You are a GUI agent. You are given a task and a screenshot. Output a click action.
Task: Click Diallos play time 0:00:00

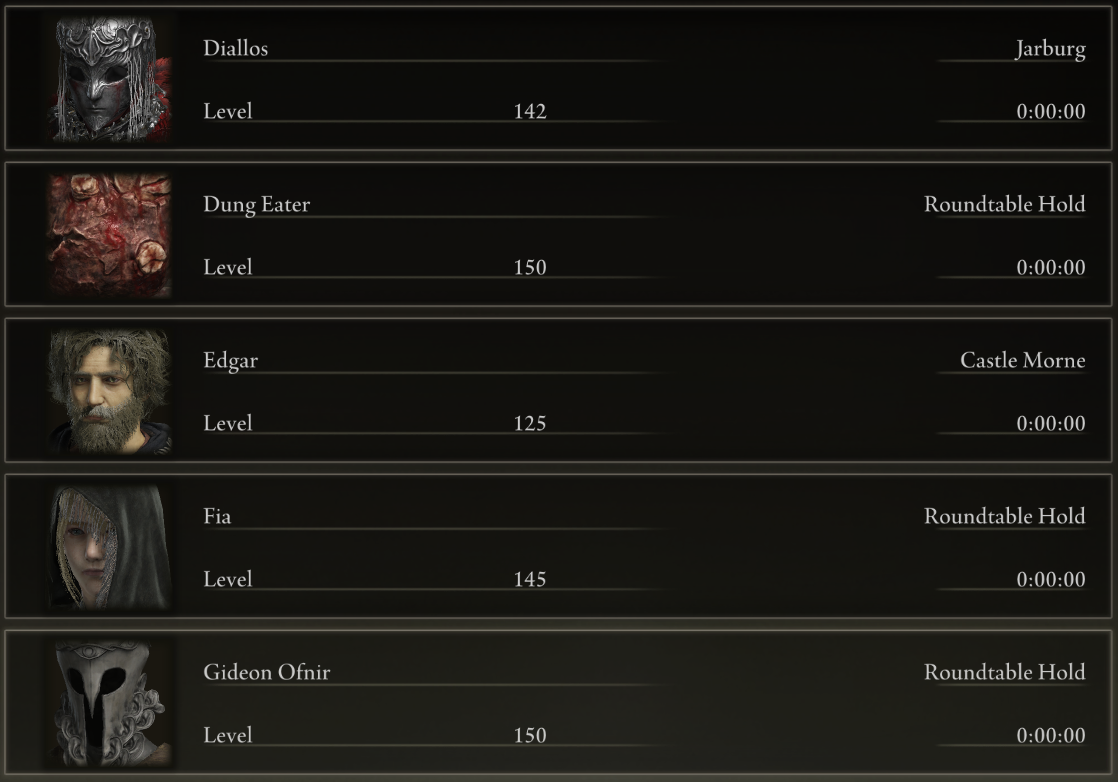[x=1051, y=111]
